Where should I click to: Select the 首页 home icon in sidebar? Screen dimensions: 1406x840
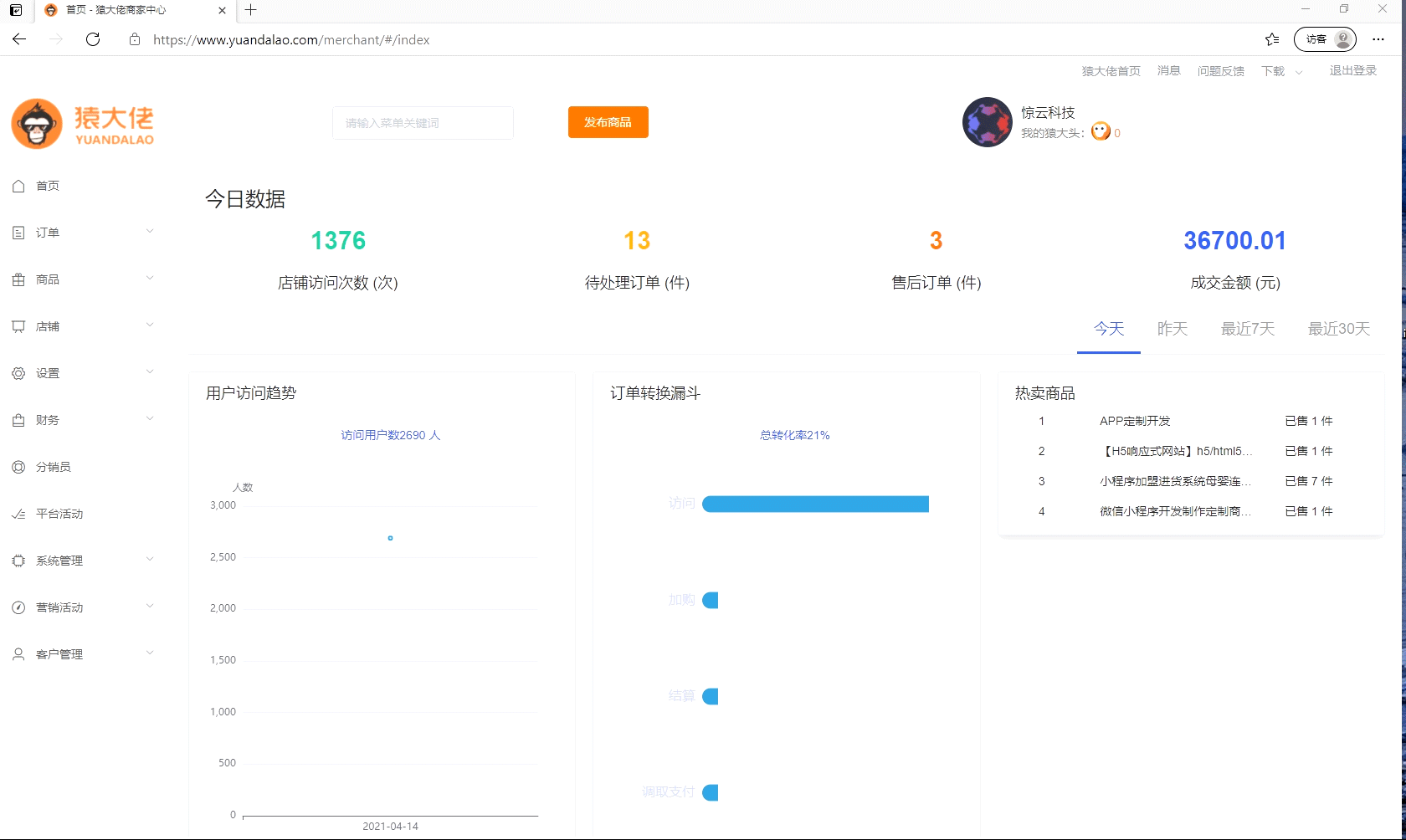tap(18, 186)
